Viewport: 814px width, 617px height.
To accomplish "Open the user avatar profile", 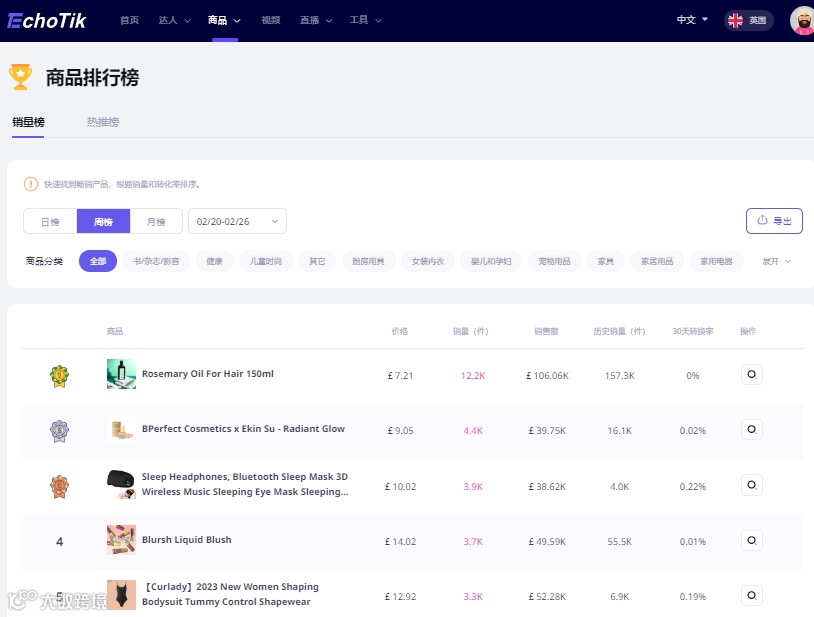I will pyautogui.click(x=802, y=21).
